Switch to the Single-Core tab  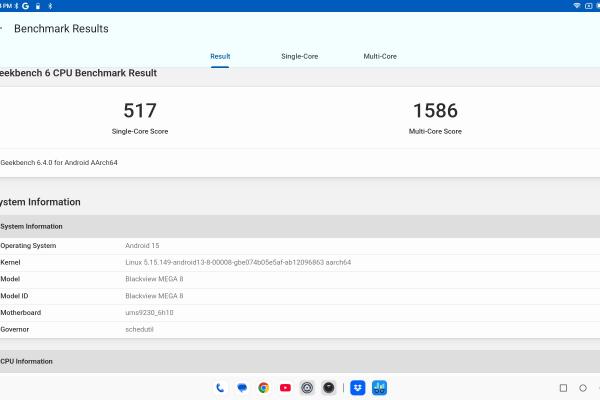(x=300, y=56)
